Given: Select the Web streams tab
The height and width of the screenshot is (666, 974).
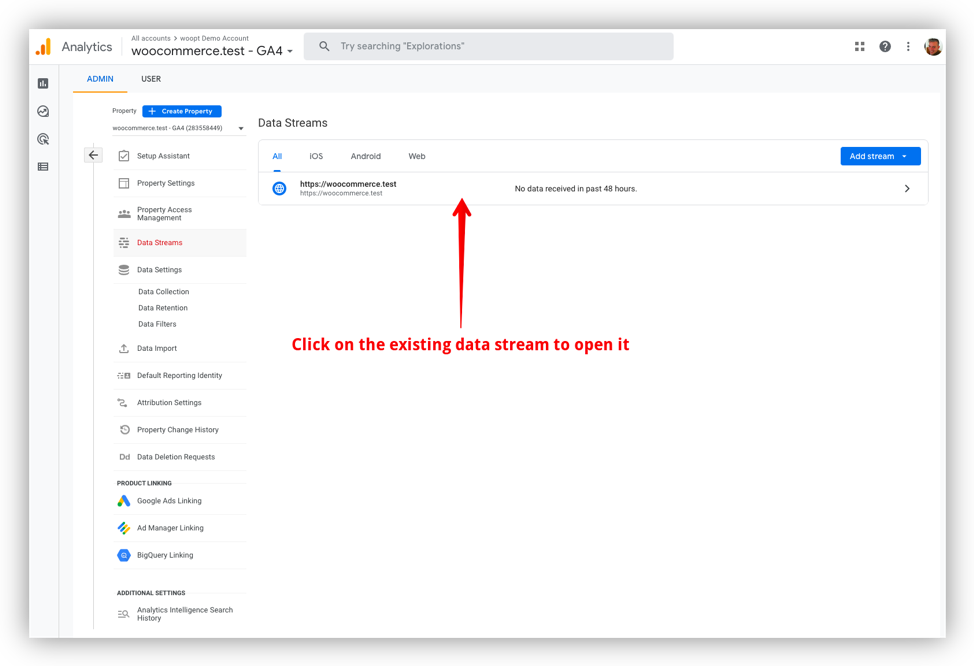Looking at the screenshot, I should click(417, 157).
